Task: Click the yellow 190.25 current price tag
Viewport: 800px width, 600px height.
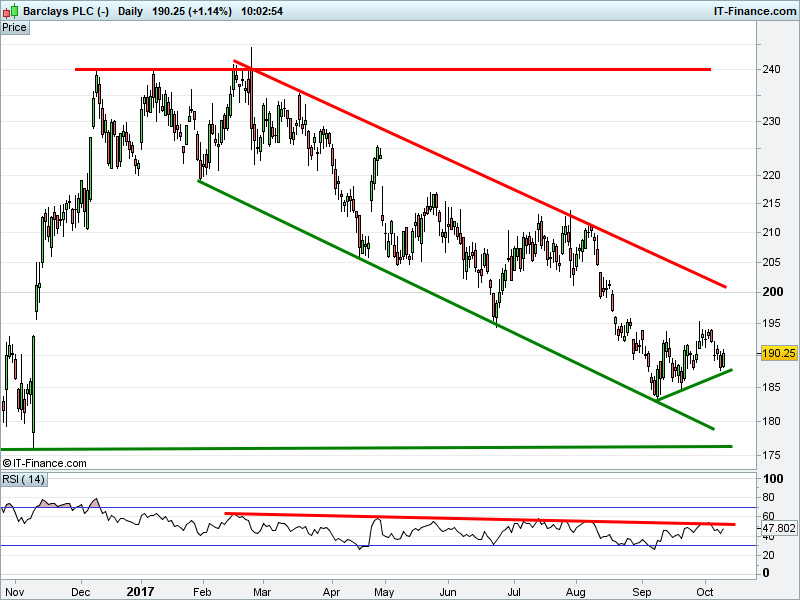Action: [779, 353]
